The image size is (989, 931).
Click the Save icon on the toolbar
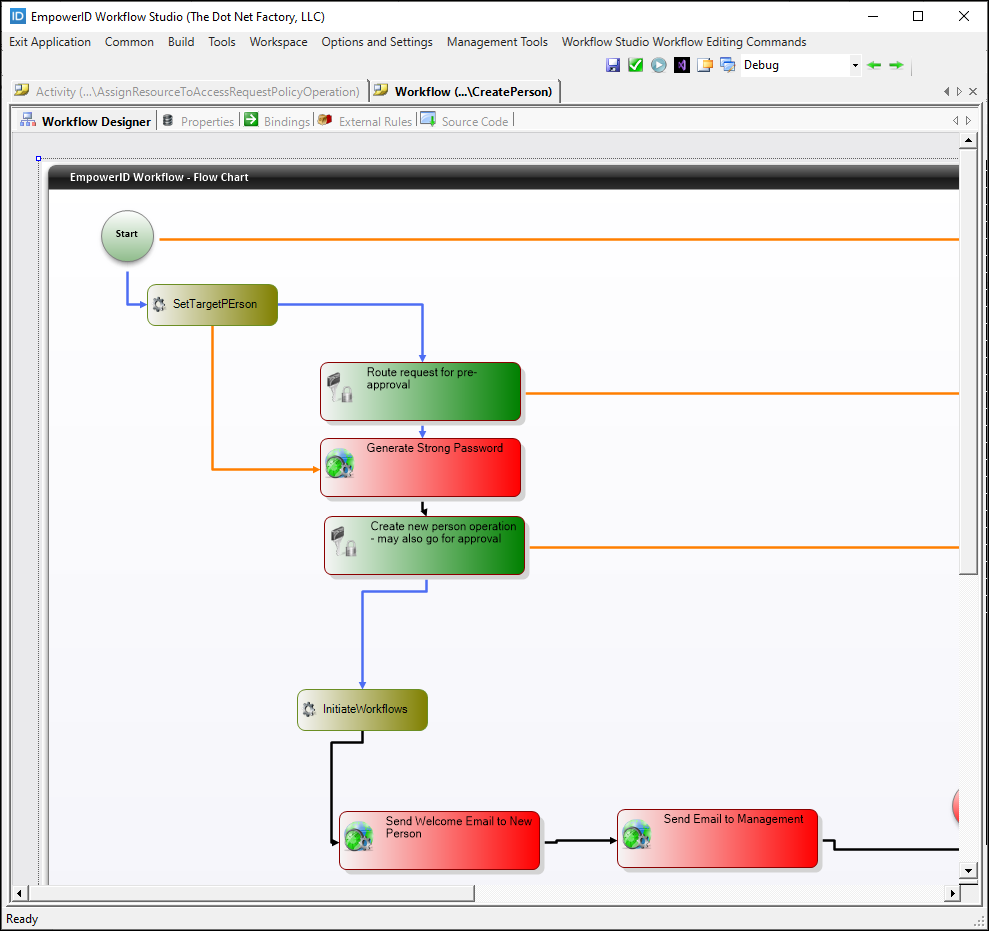(613, 64)
